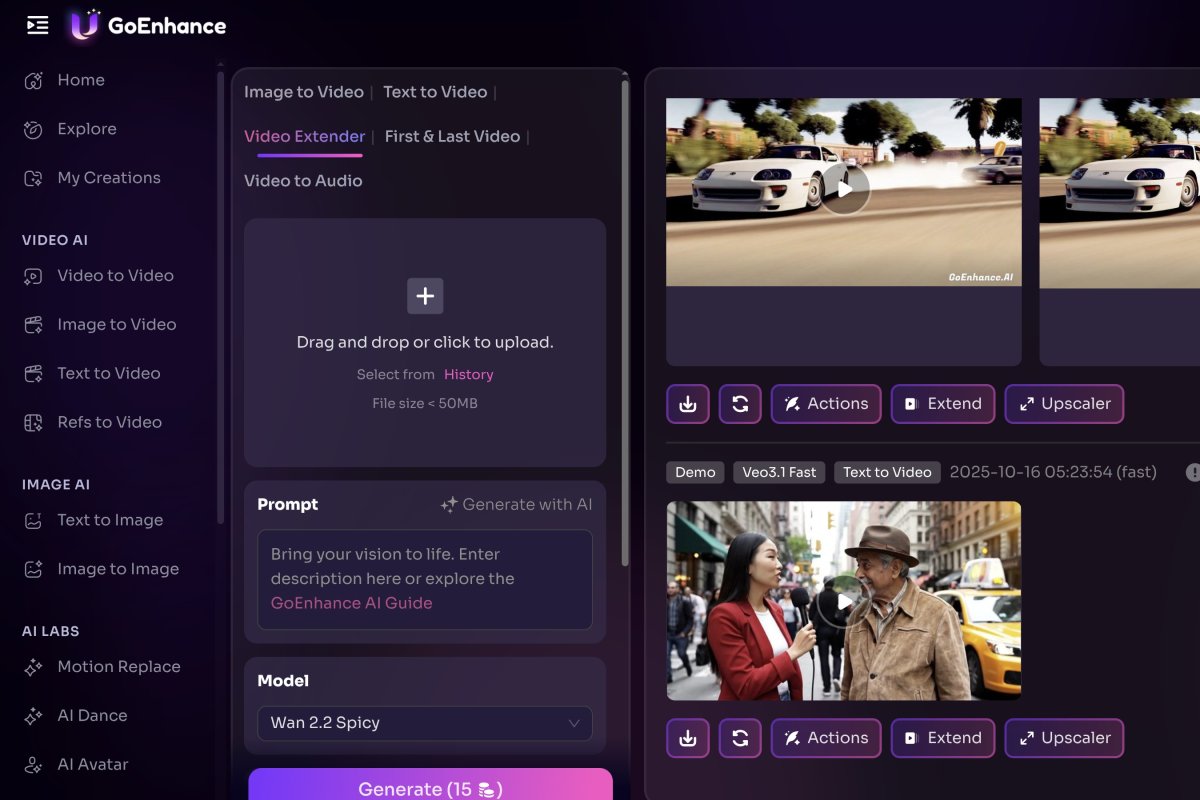Click the download icon under the news interview video

click(x=687, y=737)
